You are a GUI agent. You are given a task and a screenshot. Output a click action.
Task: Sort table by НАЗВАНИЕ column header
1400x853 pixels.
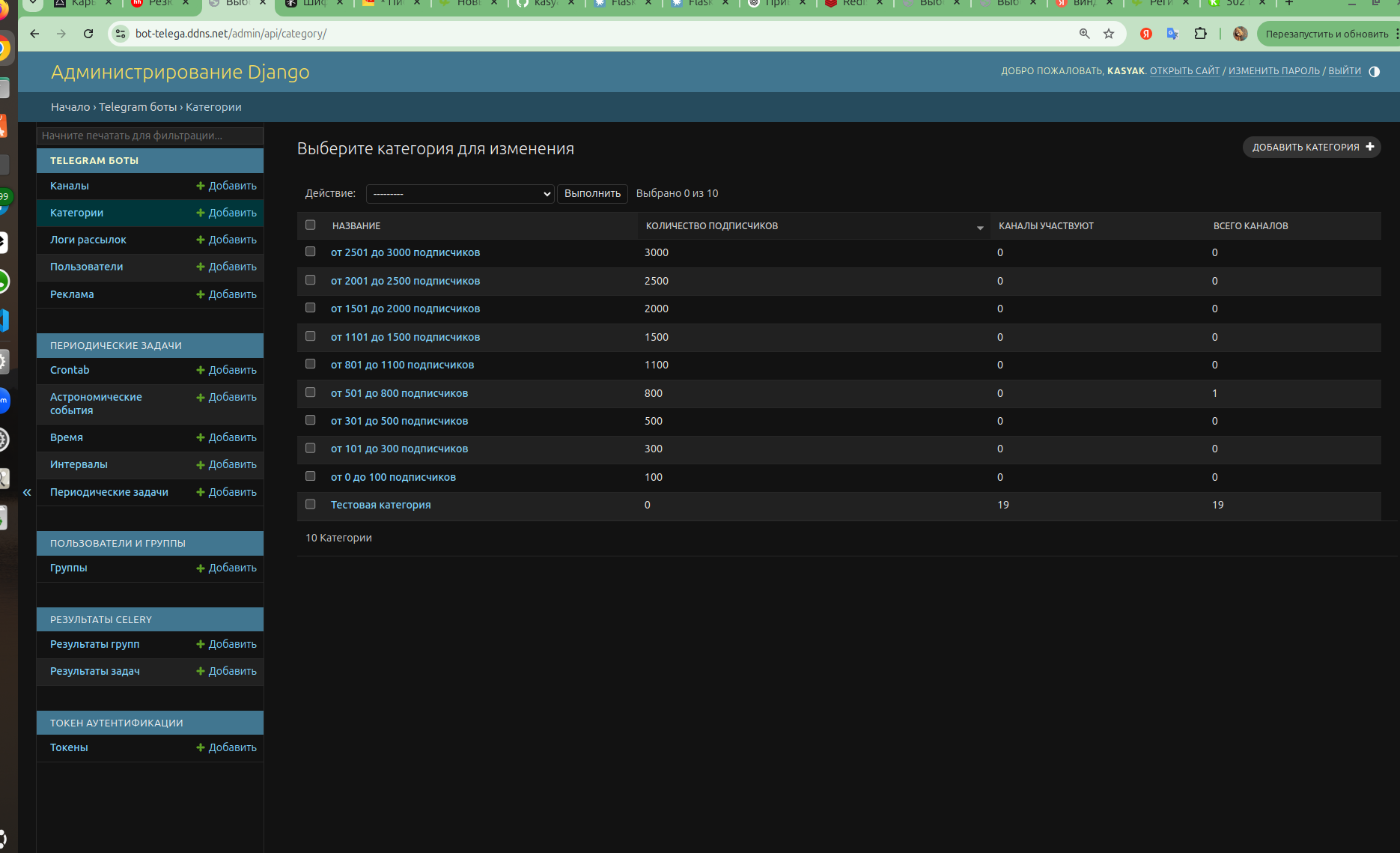click(356, 225)
